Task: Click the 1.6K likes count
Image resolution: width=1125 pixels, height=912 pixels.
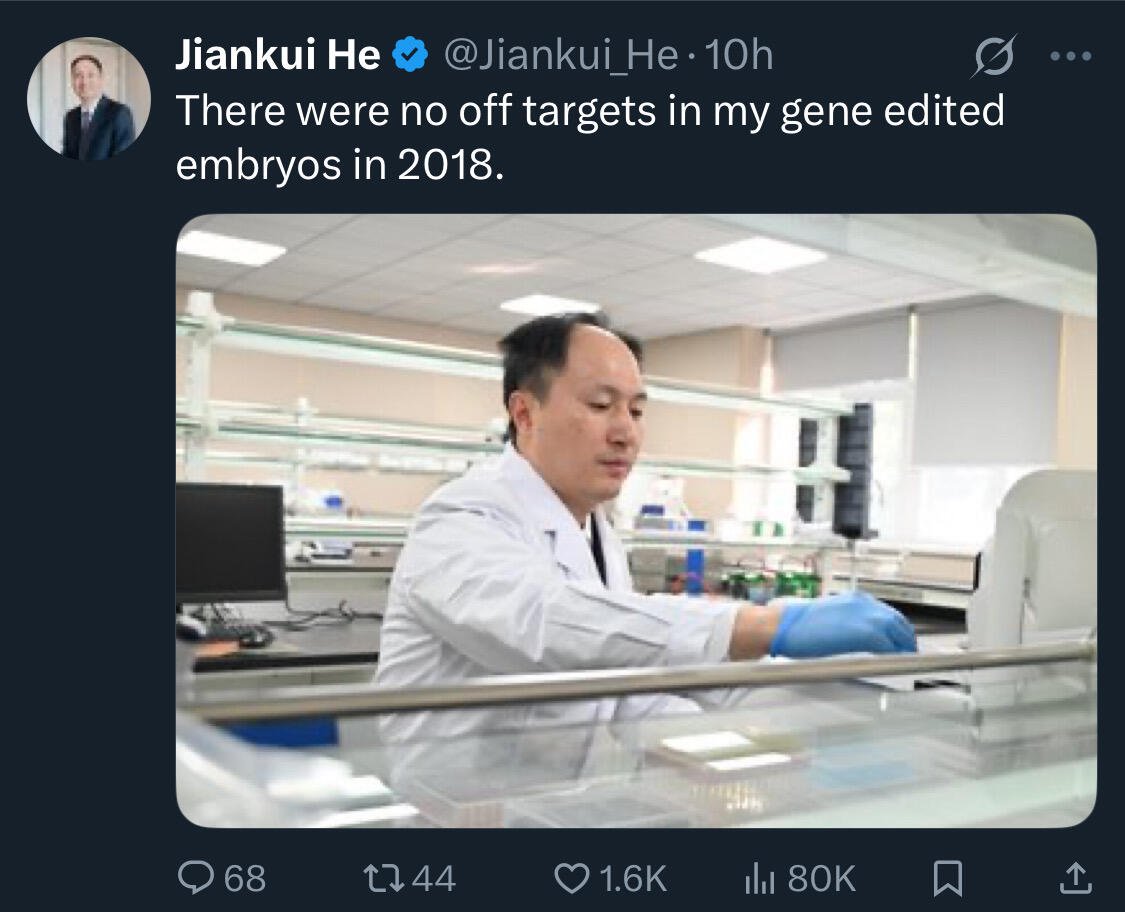Action: (634, 878)
